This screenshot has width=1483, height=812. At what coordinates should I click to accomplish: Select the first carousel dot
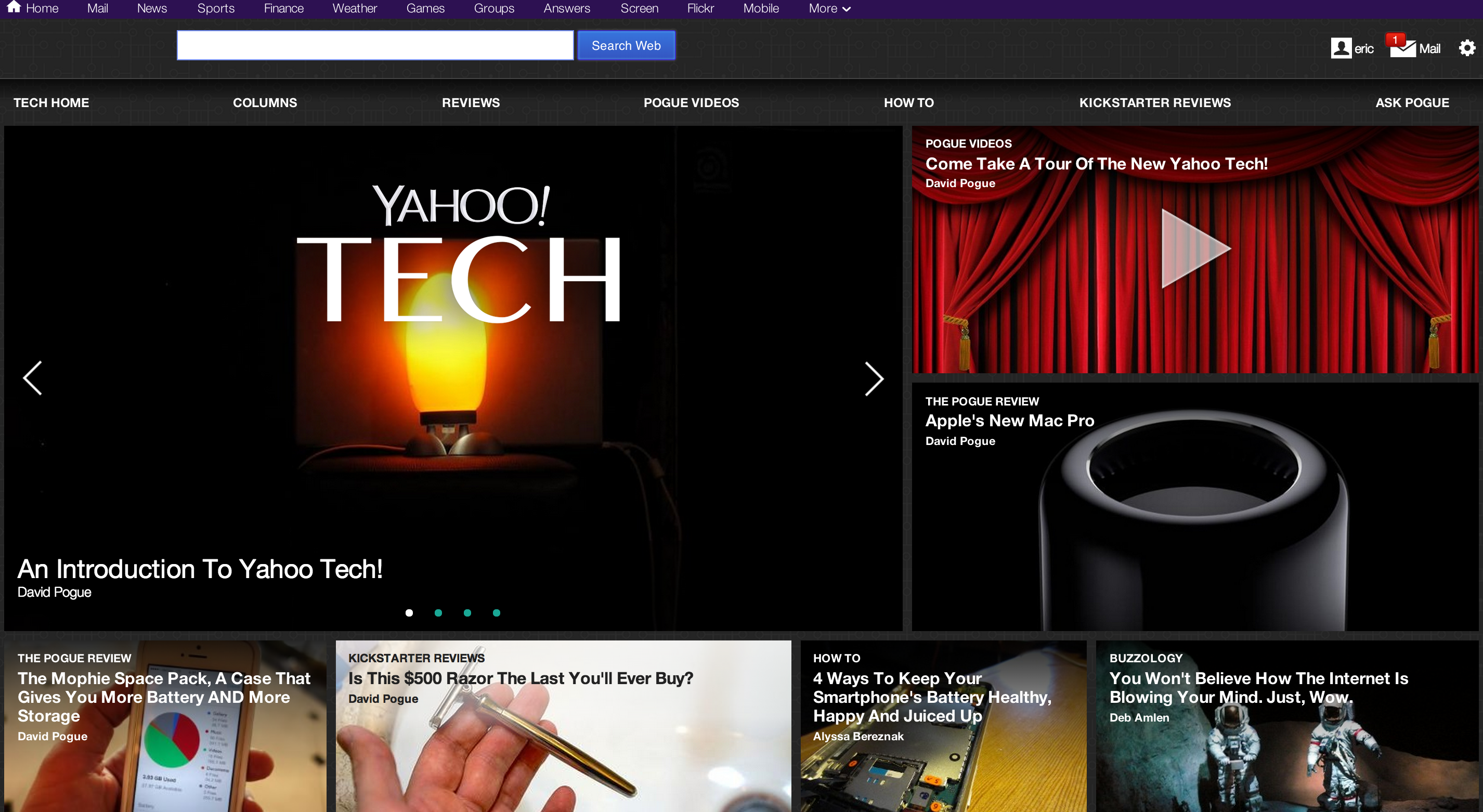coord(409,612)
